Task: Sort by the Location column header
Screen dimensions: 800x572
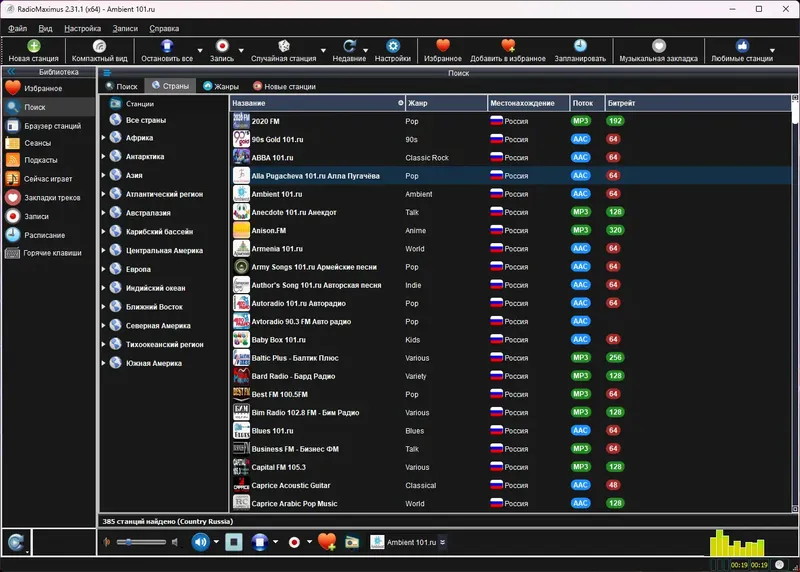Action: pyautogui.click(x=528, y=103)
